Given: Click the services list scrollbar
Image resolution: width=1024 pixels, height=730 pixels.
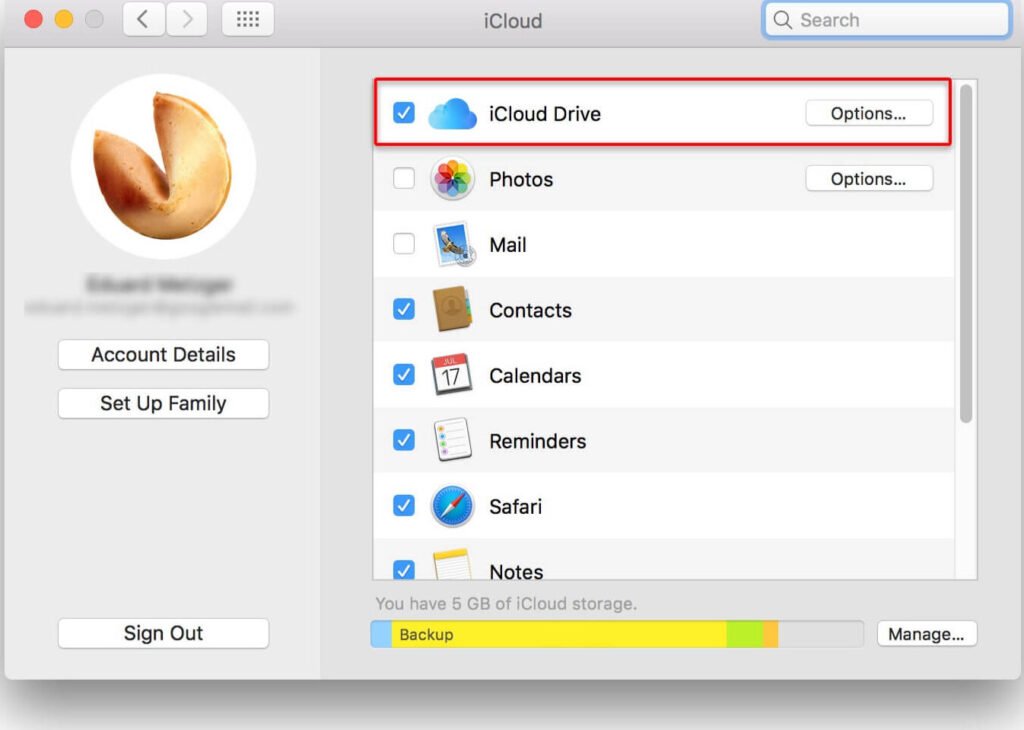Looking at the screenshot, I should click(x=966, y=253).
